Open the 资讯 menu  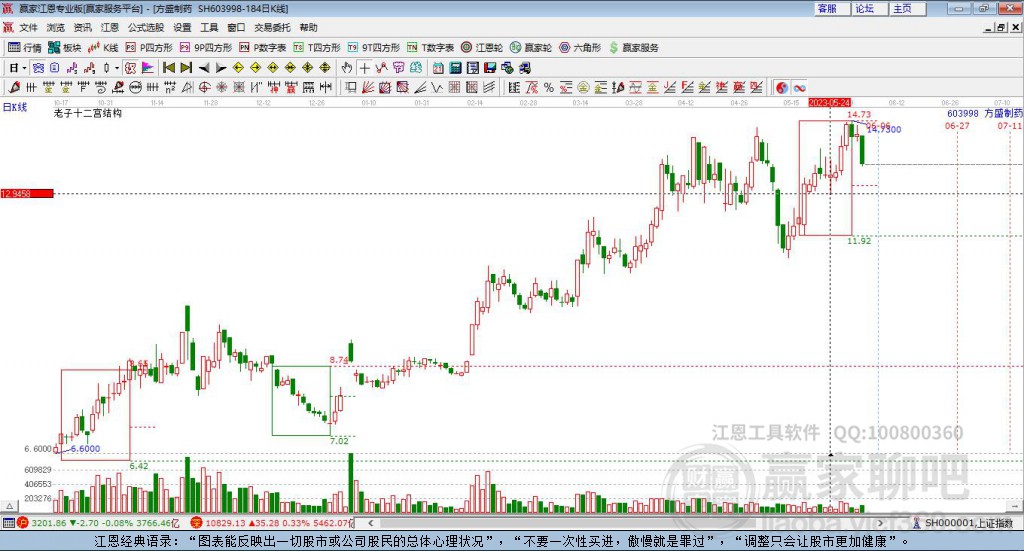[x=82, y=27]
